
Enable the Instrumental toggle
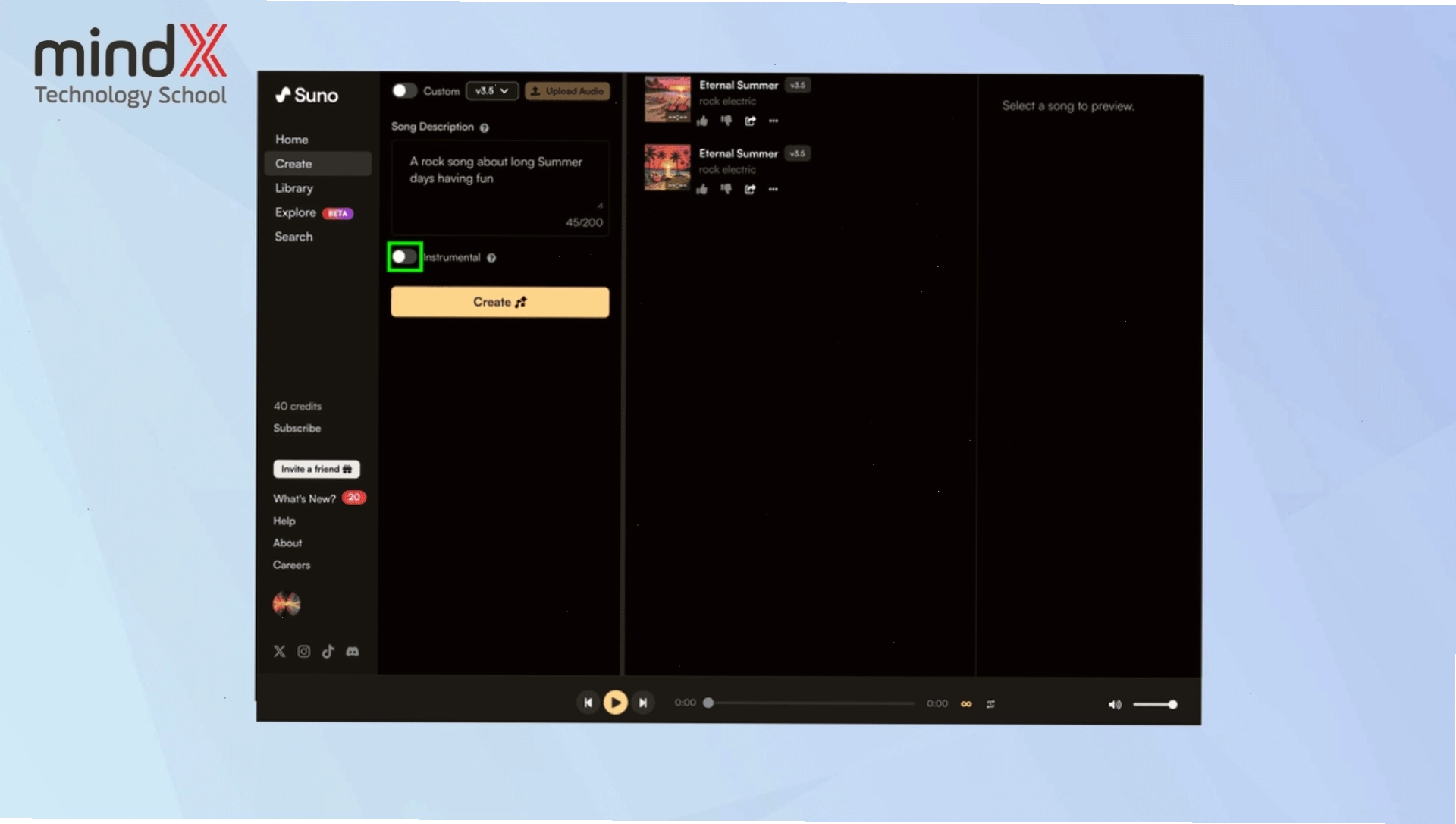[x=404, y=256]
